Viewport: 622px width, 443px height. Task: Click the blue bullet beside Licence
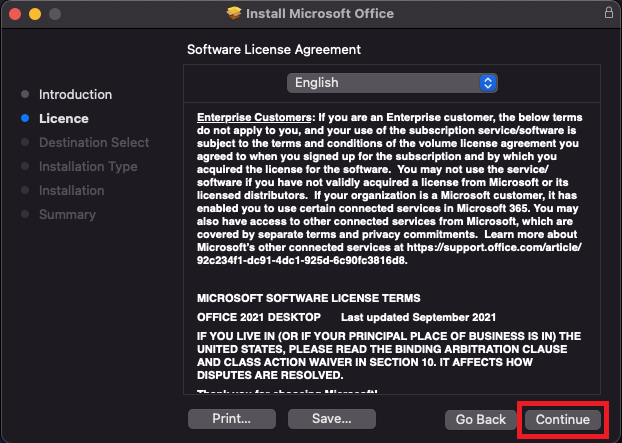25,118
